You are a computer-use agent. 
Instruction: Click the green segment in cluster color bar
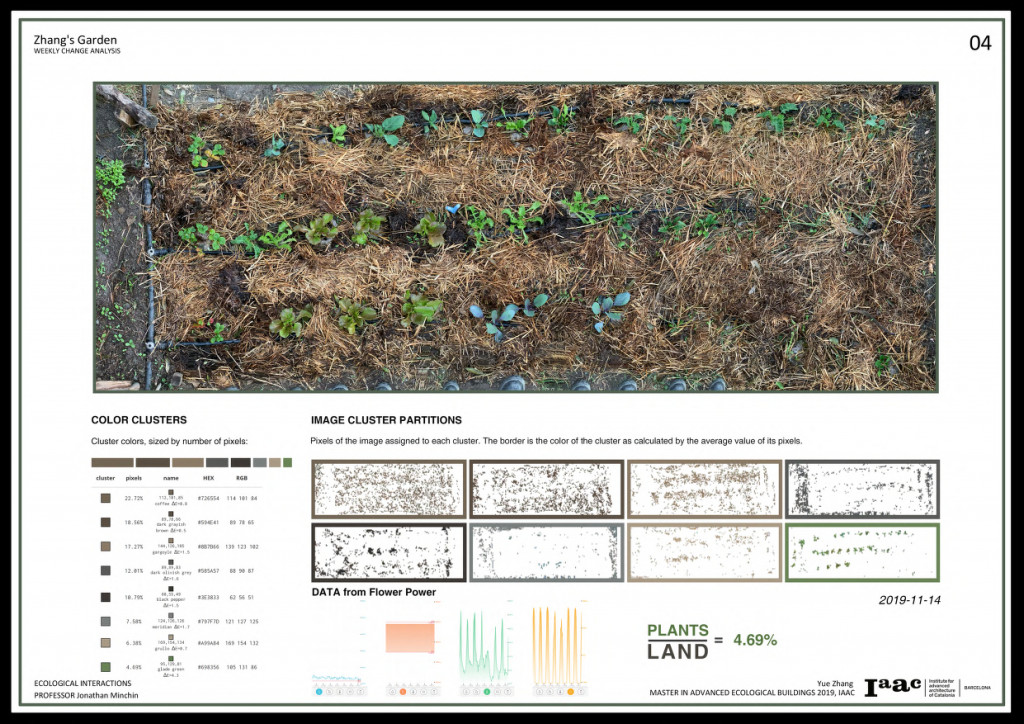pos(287,463)
